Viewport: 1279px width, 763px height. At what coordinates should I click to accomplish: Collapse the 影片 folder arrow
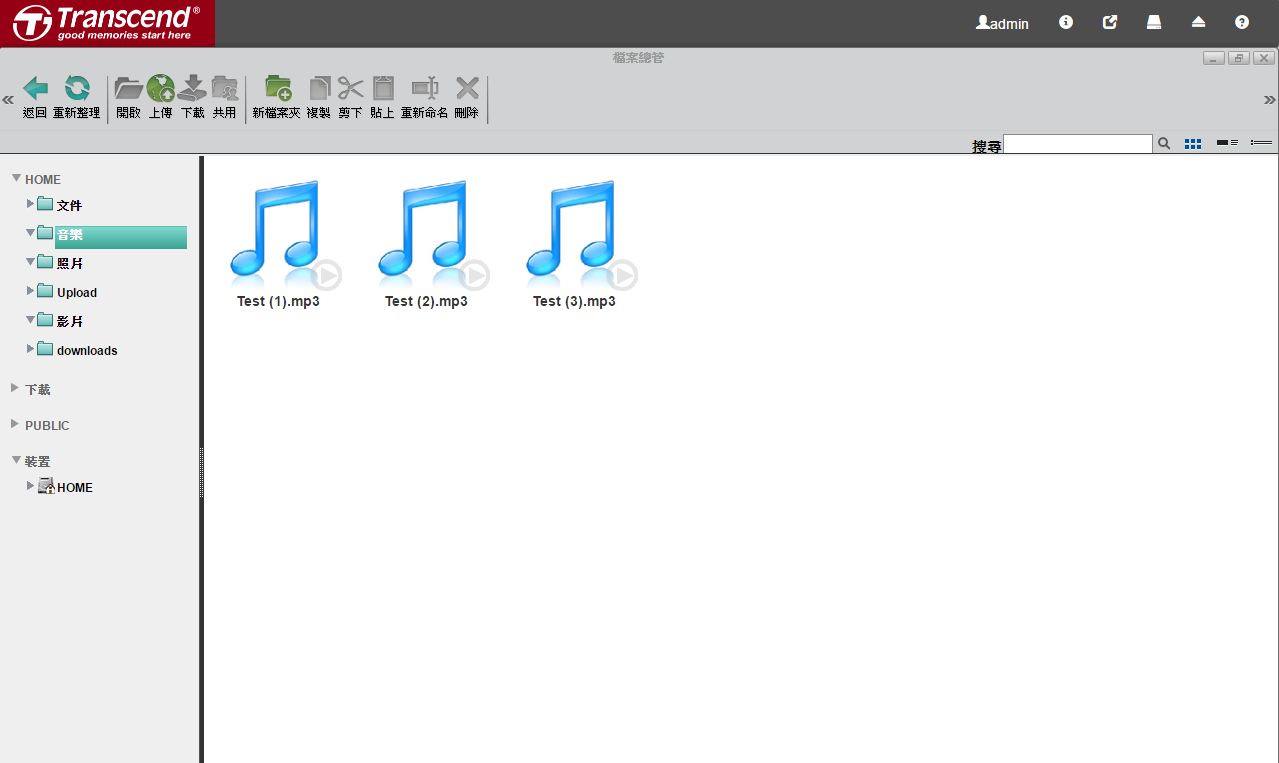pos(31,319)
